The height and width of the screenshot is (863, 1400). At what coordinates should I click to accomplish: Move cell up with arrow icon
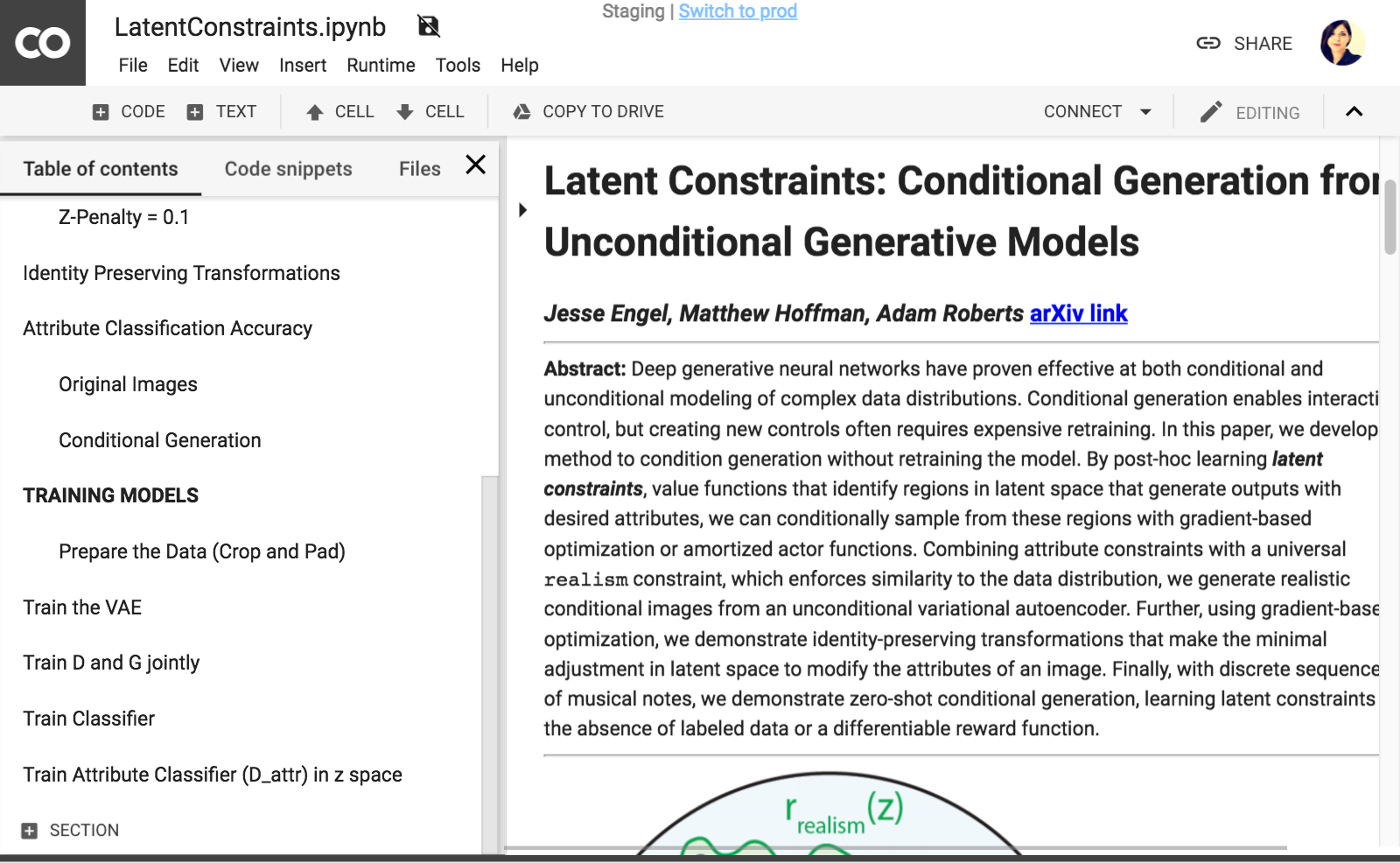(315, 112)
